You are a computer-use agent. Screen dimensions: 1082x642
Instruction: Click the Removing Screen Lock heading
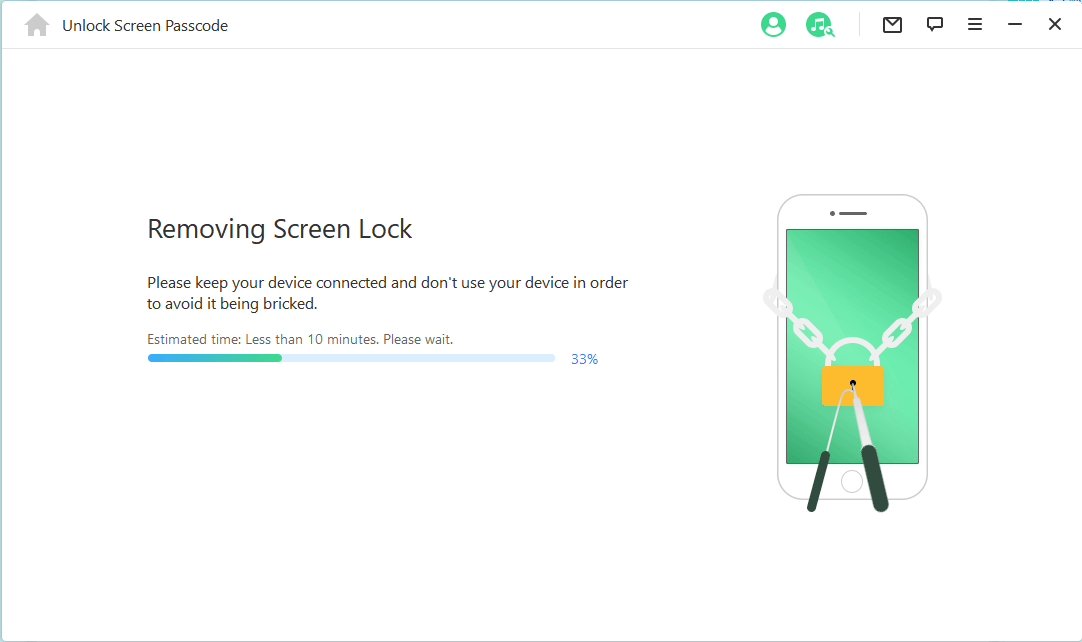click(x=279, y=228)
